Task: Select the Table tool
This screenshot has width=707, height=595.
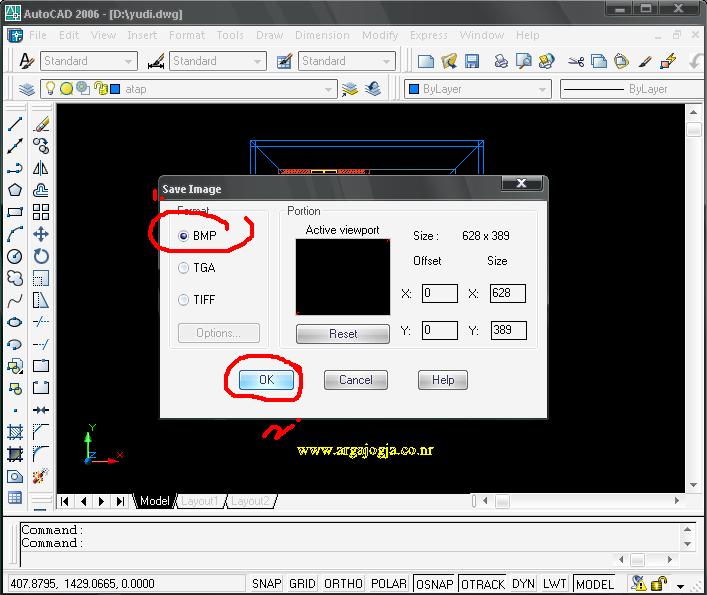Action: click(15, 498)
